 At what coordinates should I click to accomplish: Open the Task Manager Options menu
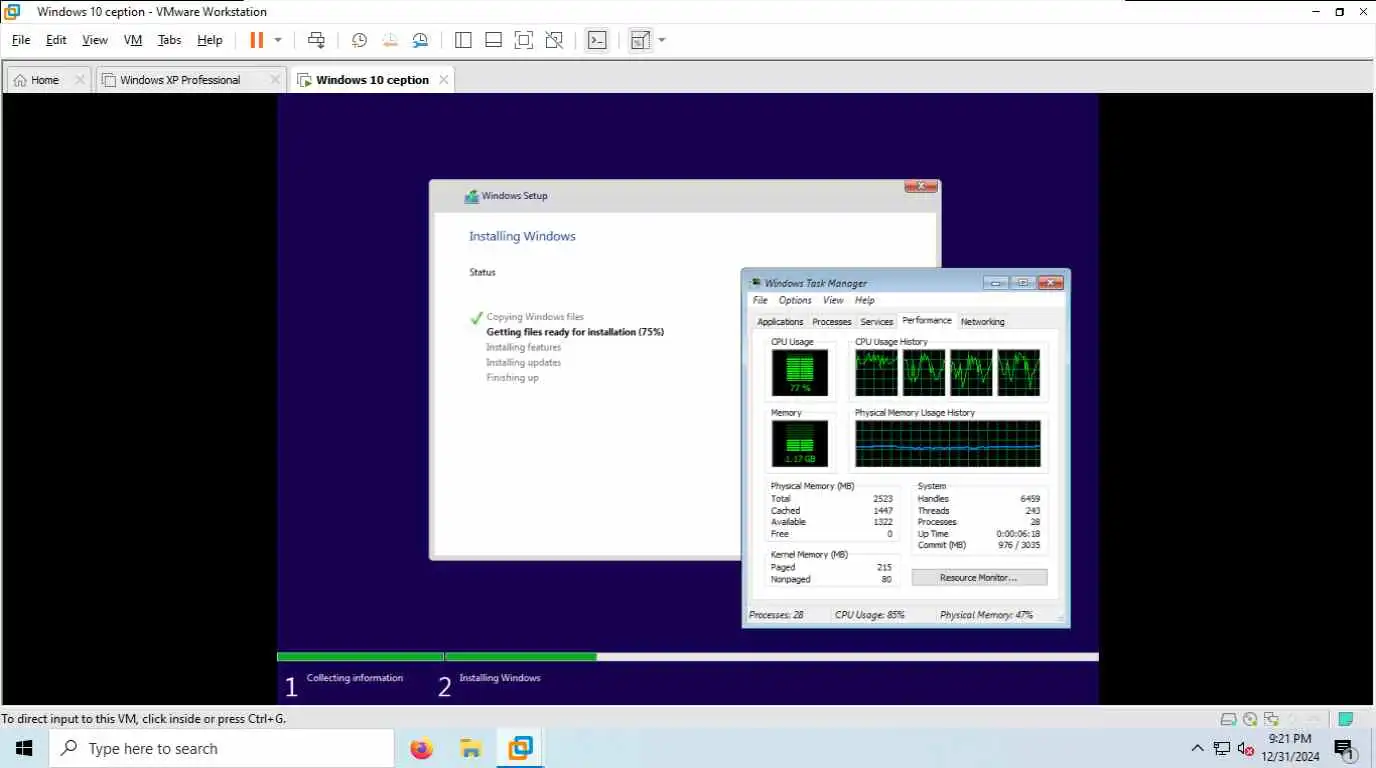795,300
